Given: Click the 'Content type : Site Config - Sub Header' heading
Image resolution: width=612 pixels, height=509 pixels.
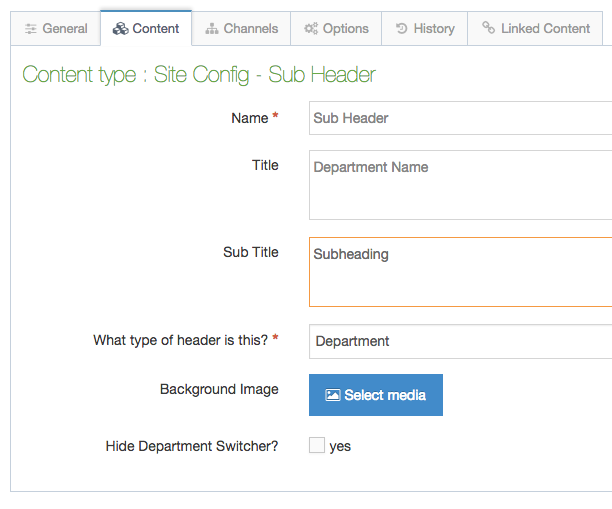Looking at the screenshot, I should tap(199, 74).
